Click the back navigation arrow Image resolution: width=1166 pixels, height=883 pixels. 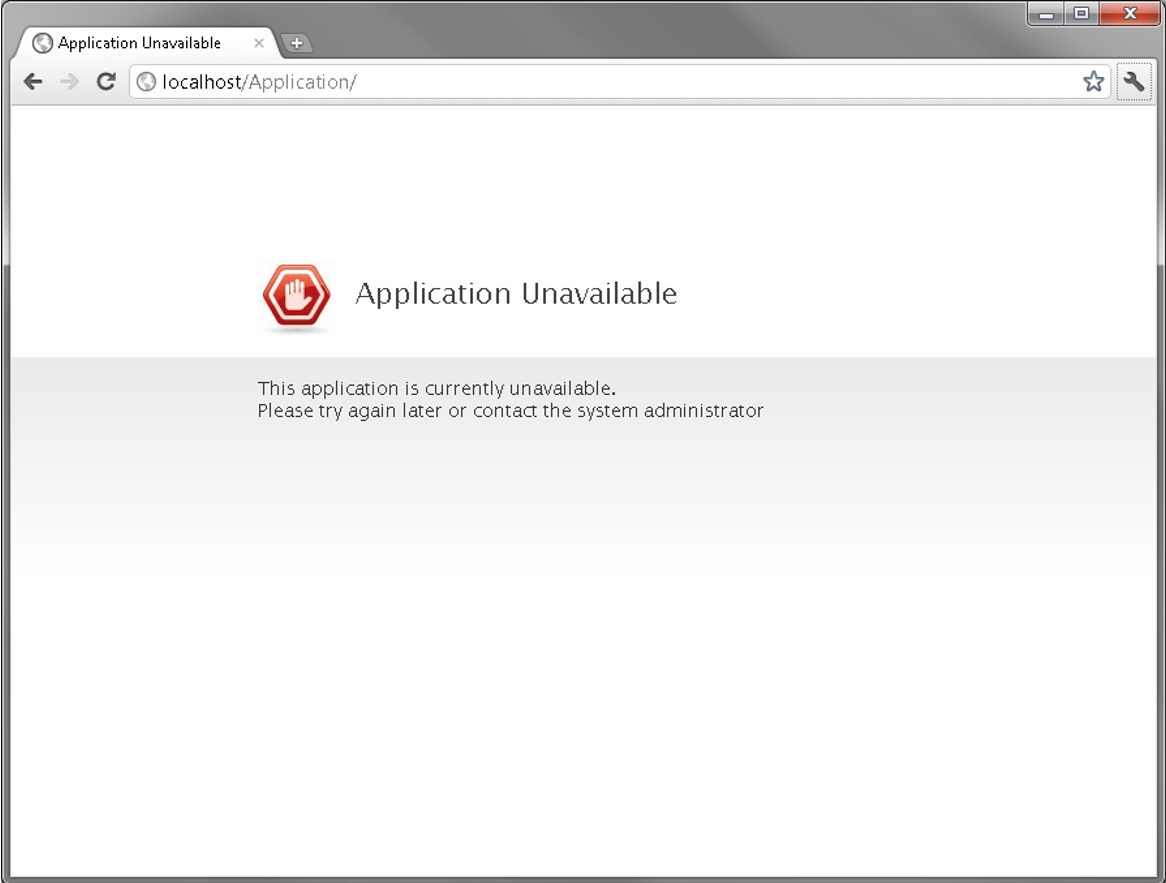click(x=33, y=82)
